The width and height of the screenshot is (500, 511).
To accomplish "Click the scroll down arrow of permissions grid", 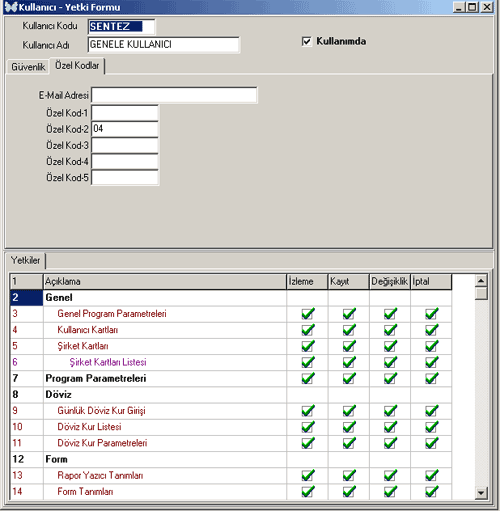I will click(x=481, y=492).
